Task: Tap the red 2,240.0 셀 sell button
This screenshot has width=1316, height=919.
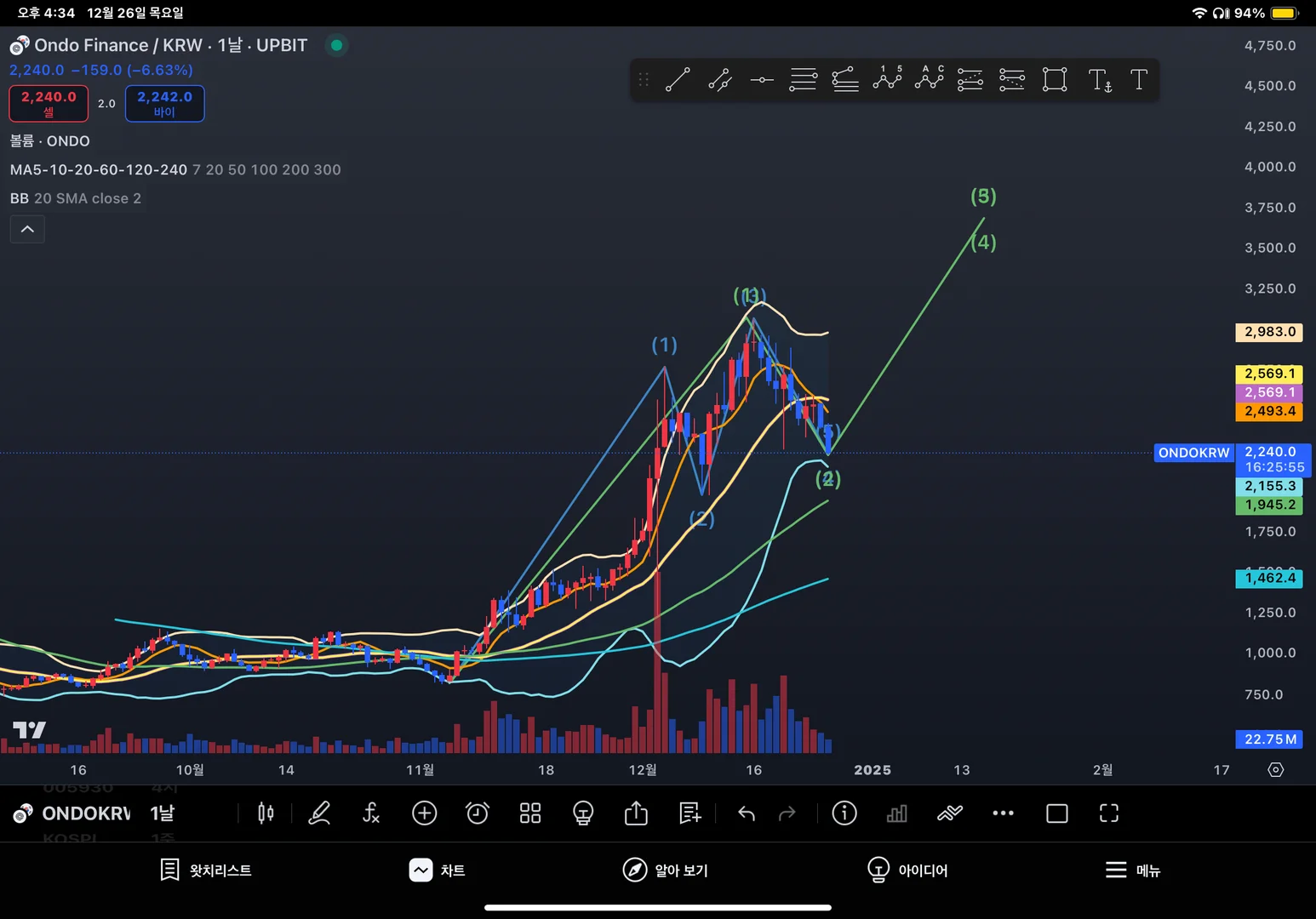Action: 49,104
